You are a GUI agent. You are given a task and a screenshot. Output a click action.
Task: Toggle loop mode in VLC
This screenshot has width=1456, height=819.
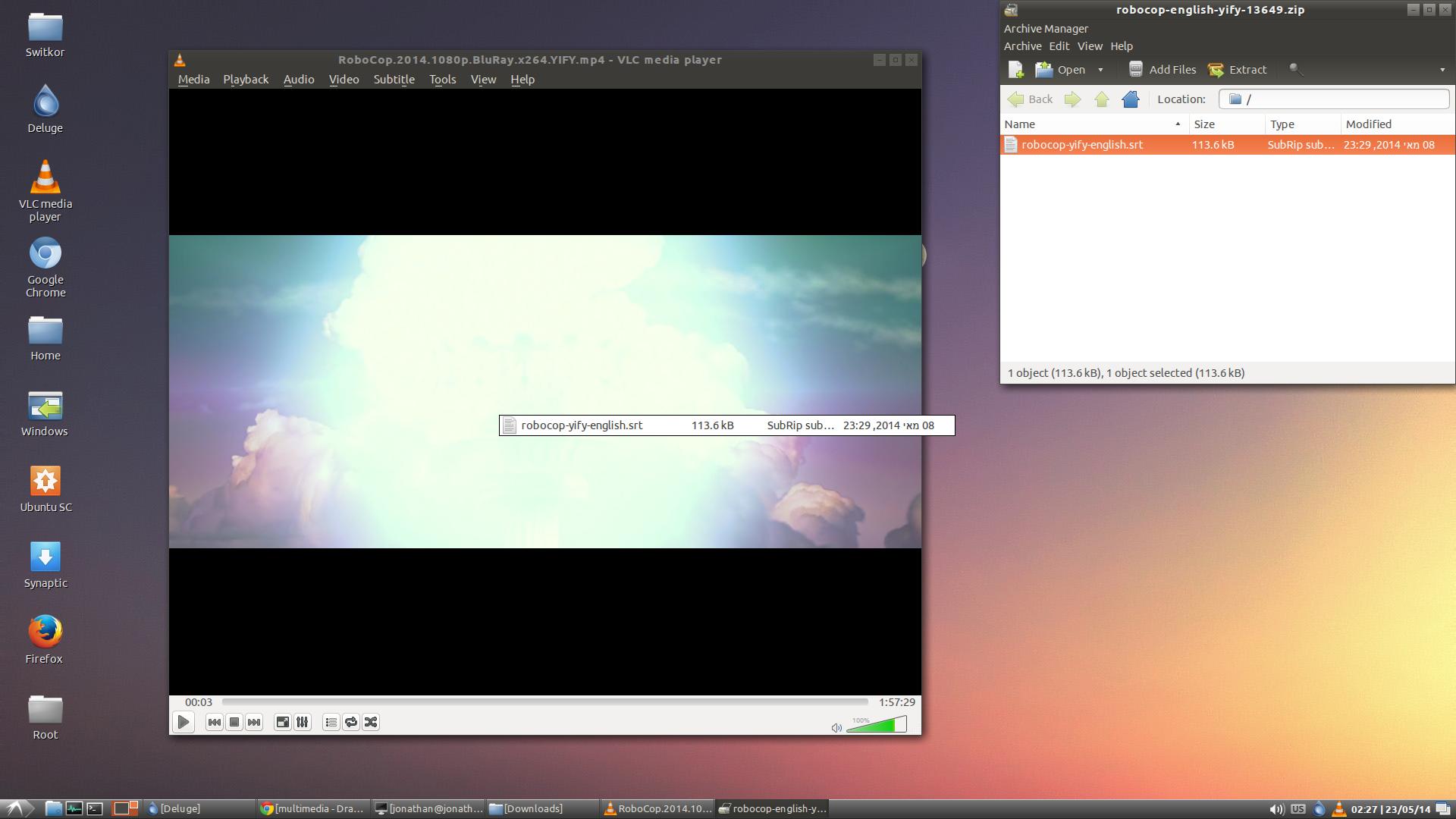point(350,722)
